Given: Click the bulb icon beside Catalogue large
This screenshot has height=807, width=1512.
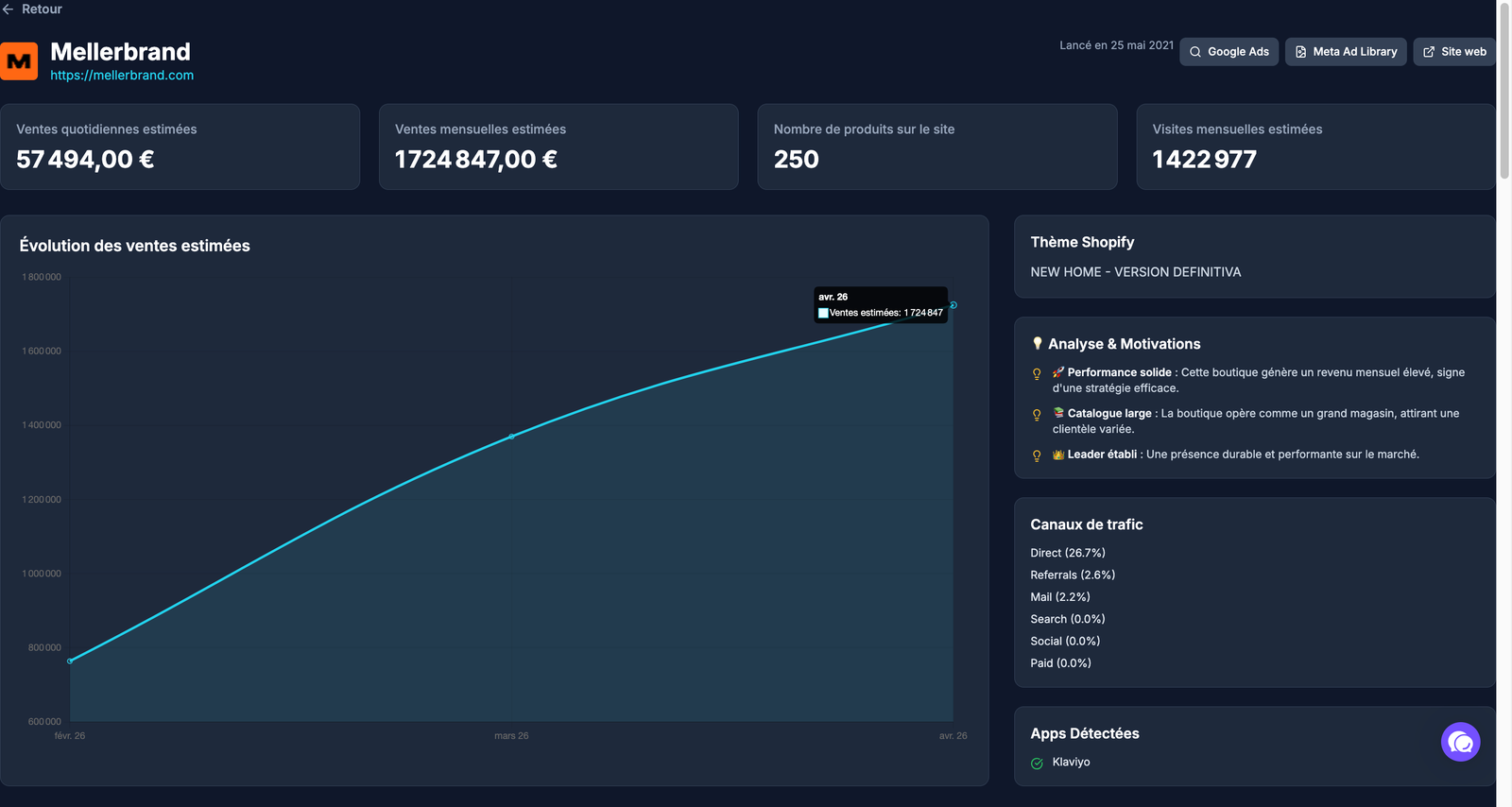Looking at the screenshot, I should [1037, 414].
